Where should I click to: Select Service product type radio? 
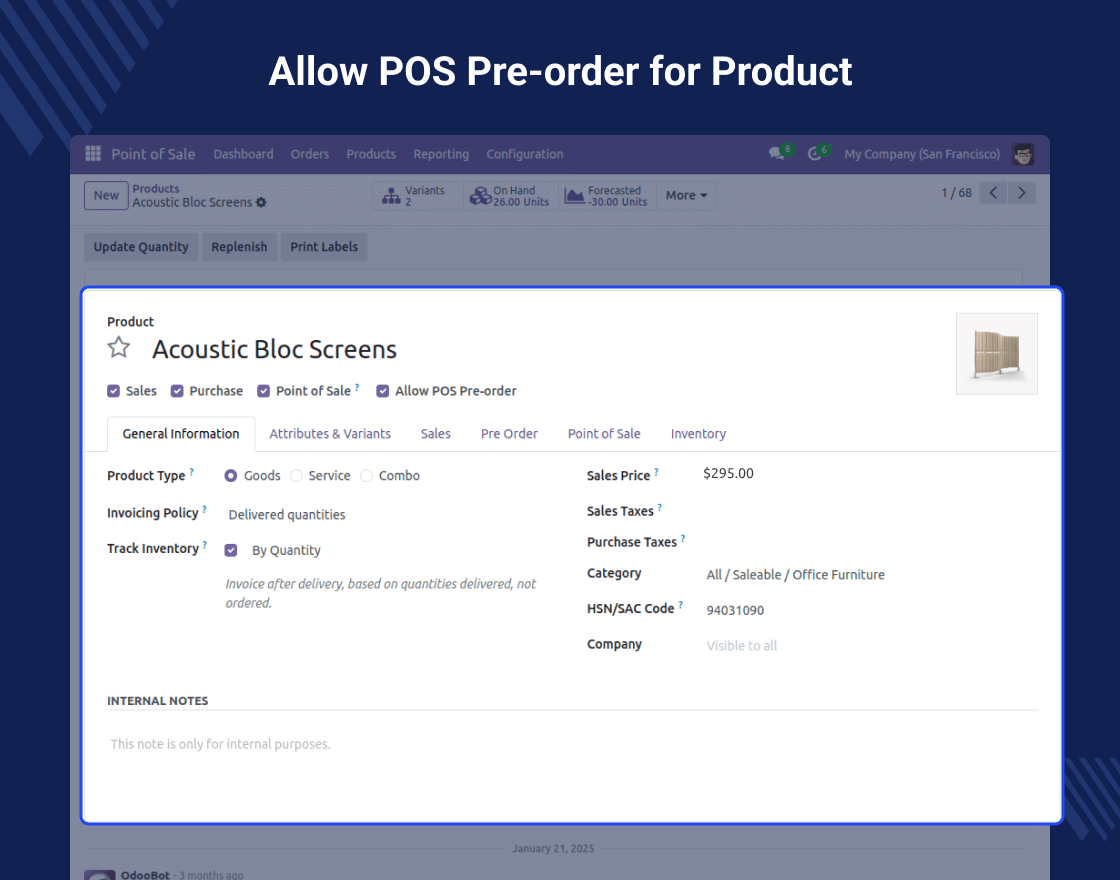pos(296,476)
